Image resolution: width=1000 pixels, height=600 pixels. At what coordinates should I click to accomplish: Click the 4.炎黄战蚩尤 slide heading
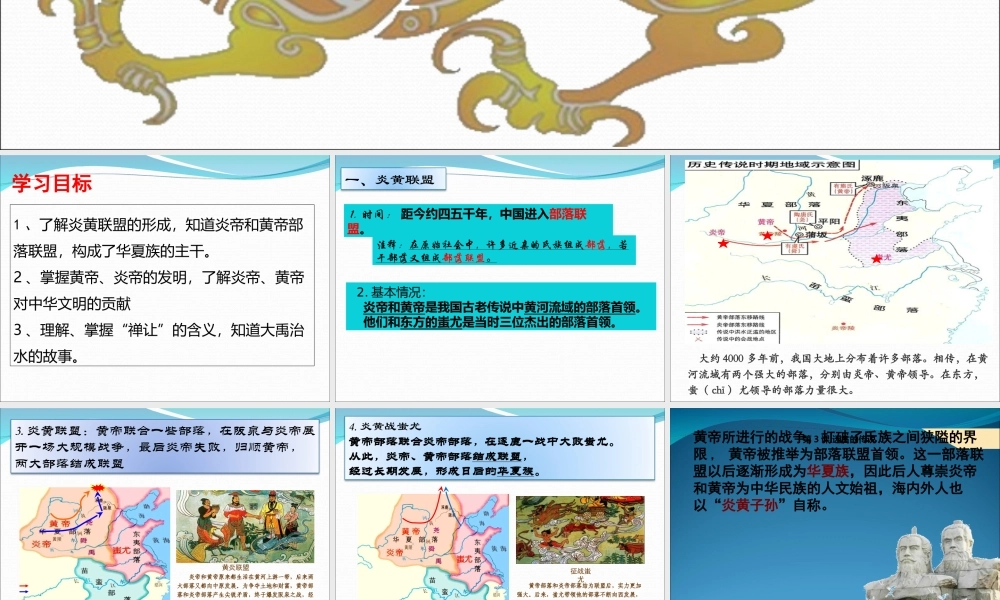pyautogui.click(x=378, y=426)
